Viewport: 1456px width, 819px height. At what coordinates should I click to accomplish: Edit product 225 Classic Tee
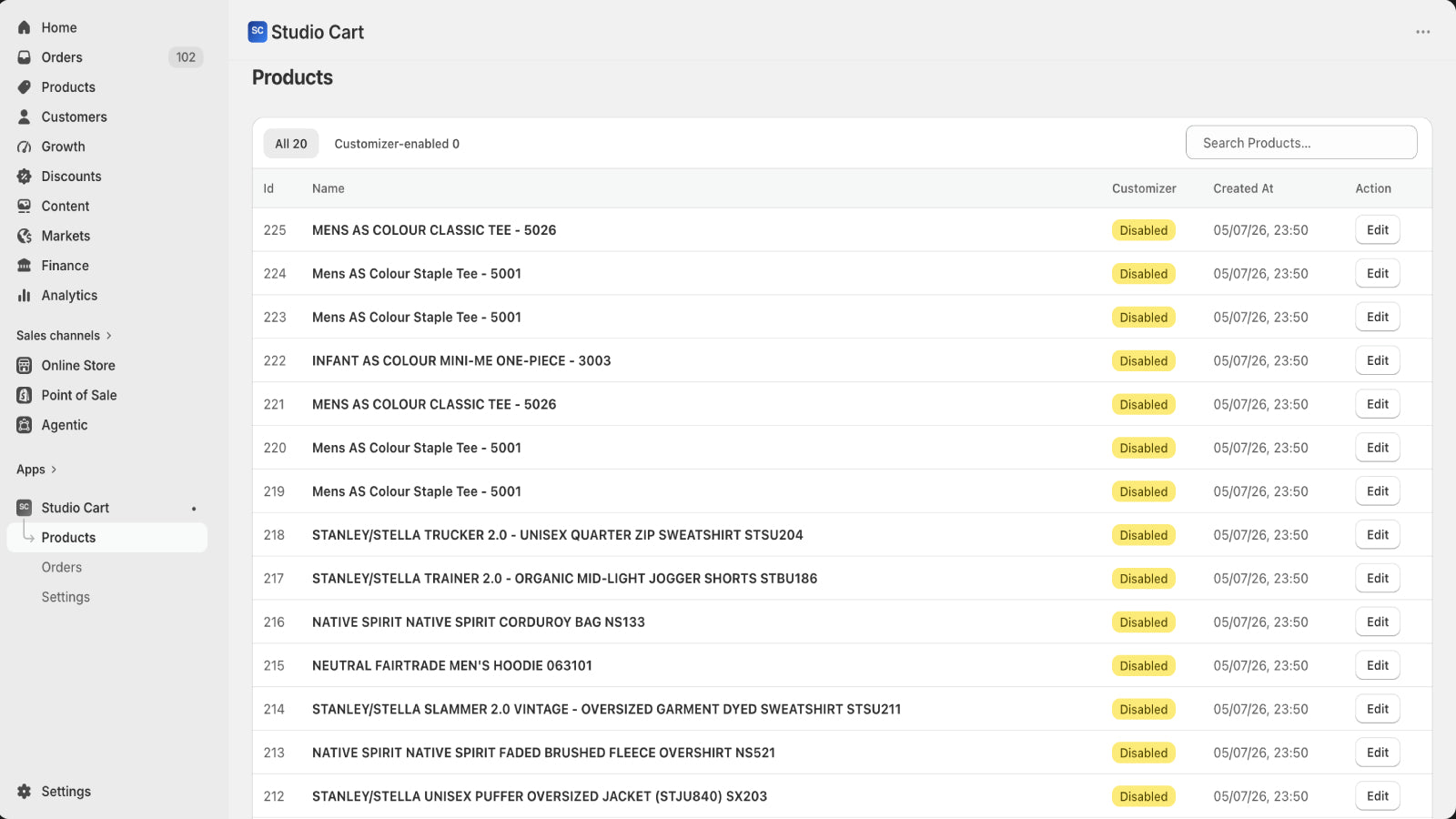click(1378, 230)
